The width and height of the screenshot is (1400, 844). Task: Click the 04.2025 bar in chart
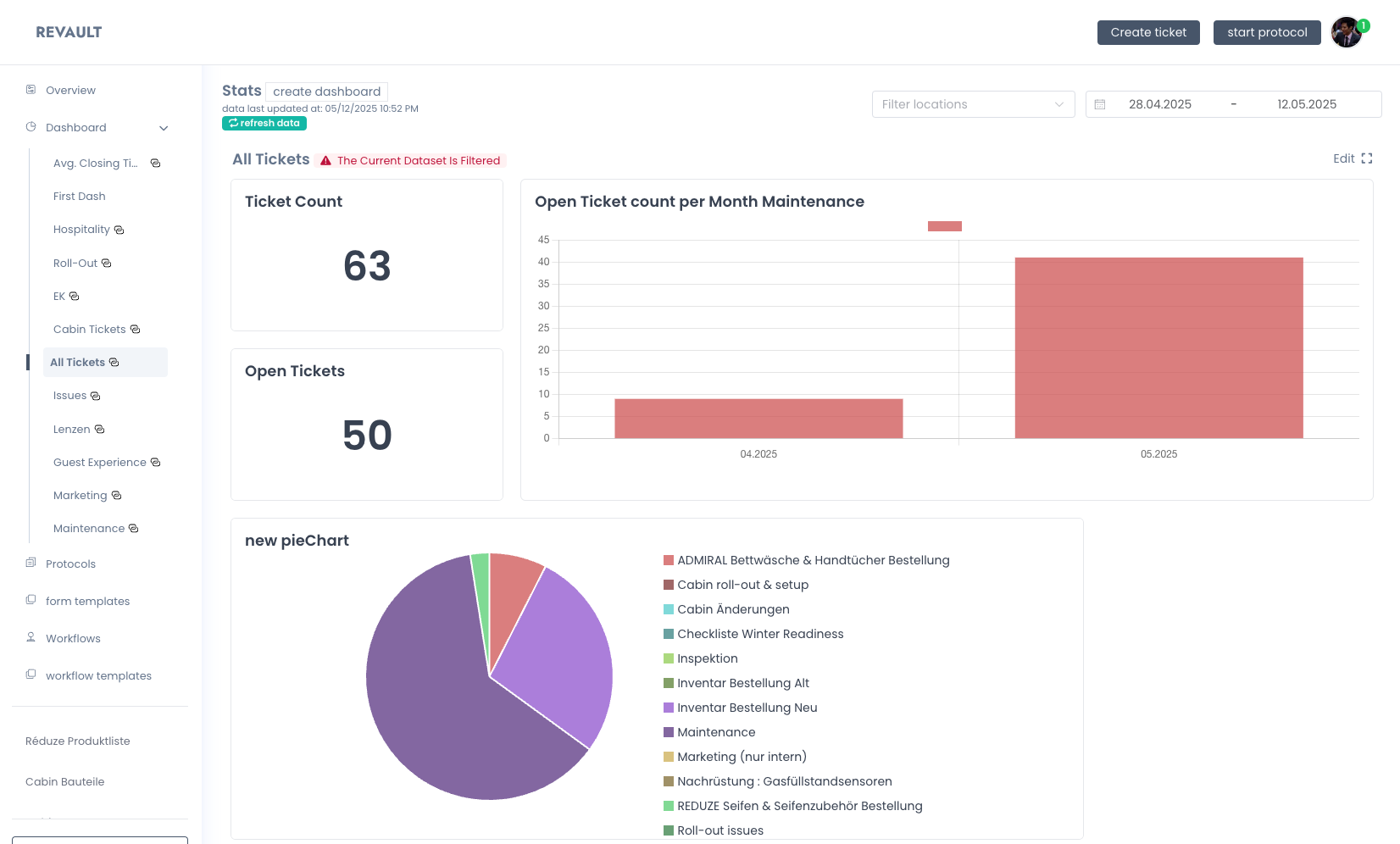pos(758,419)
